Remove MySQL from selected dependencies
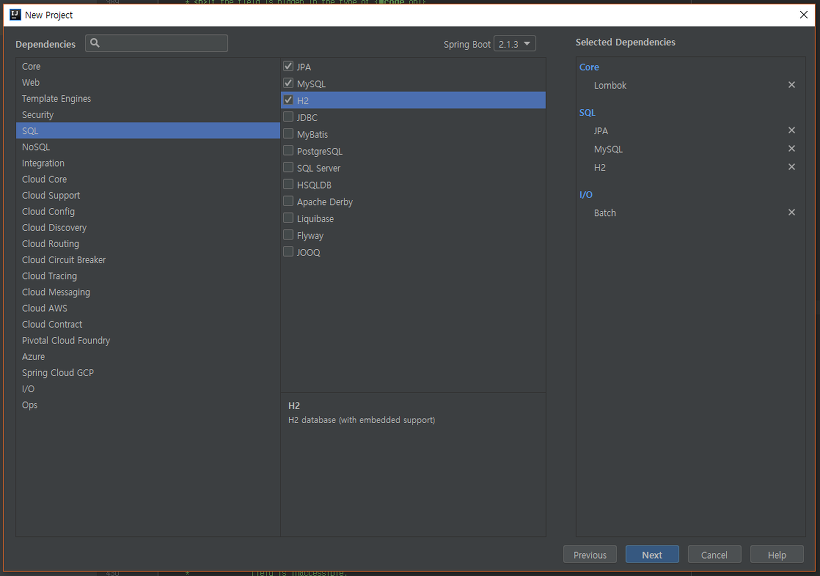Image resolution: width=820 pixels, height=576 pixels. point(791,149)
